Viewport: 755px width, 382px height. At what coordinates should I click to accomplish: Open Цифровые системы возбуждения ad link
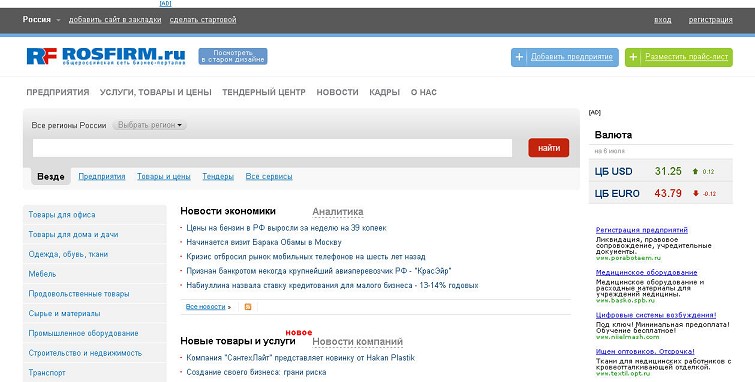pos(656,315)
